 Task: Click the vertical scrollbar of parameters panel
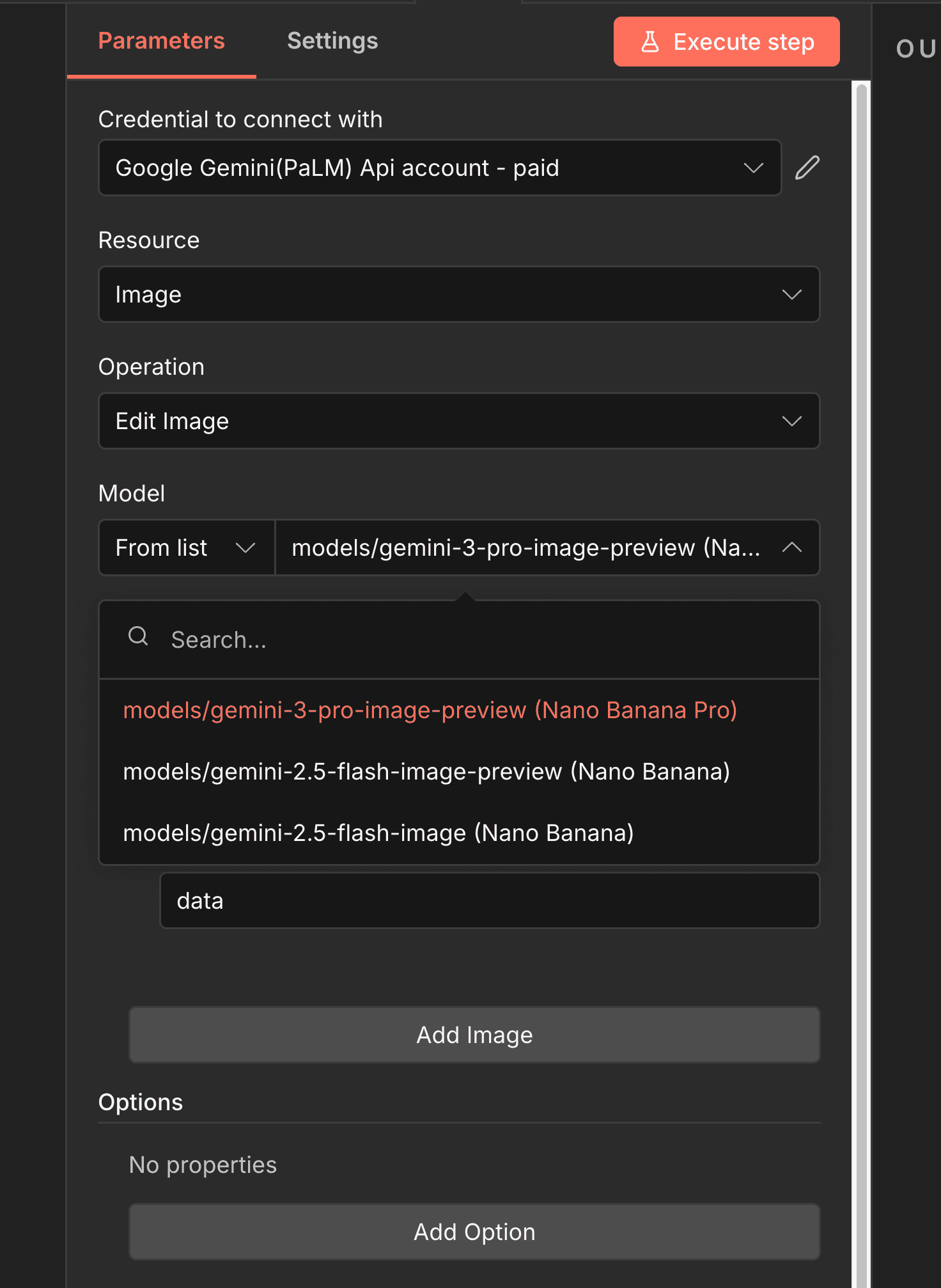(x=861, y=684)
